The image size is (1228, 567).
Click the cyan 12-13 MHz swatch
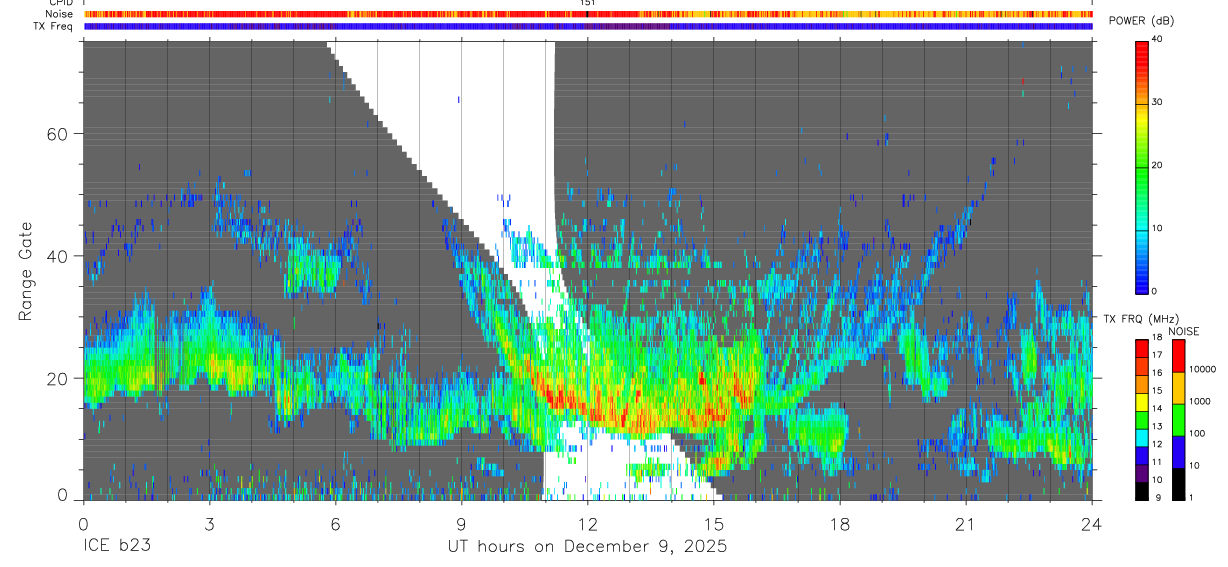(1141, 438)
